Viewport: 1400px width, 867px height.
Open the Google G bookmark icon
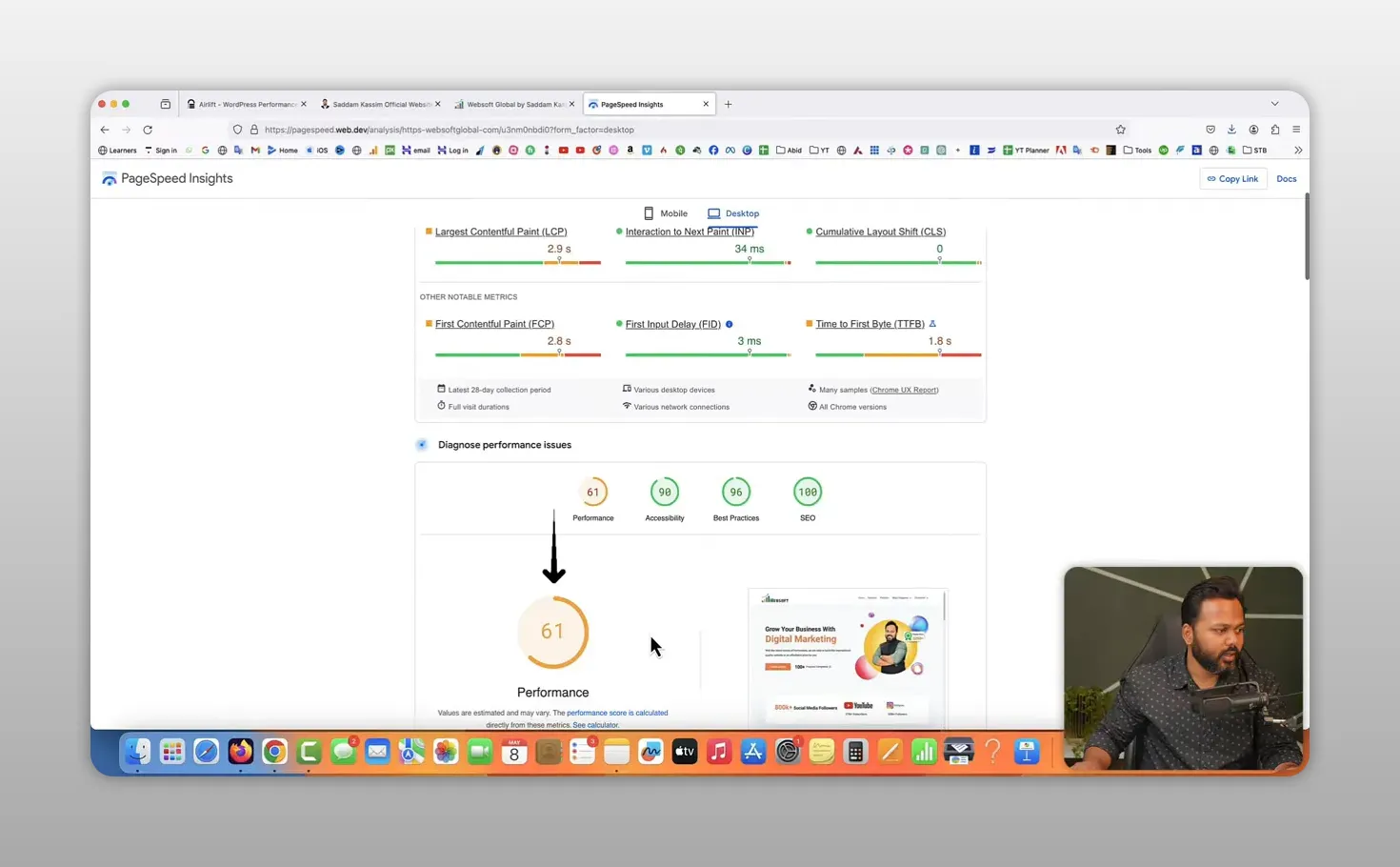[206, 151]
